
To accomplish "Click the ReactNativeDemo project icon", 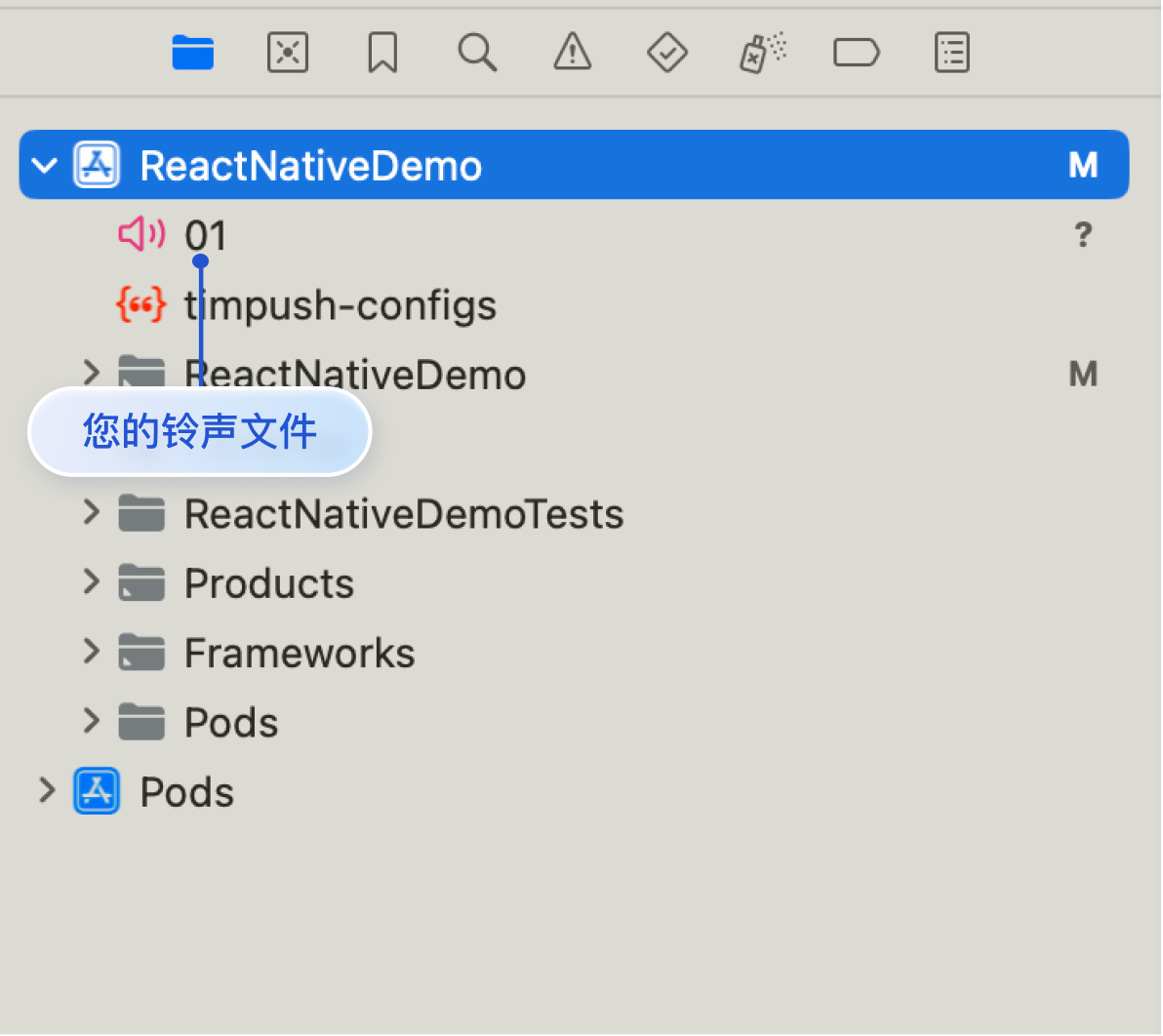I will coord(97,165).
